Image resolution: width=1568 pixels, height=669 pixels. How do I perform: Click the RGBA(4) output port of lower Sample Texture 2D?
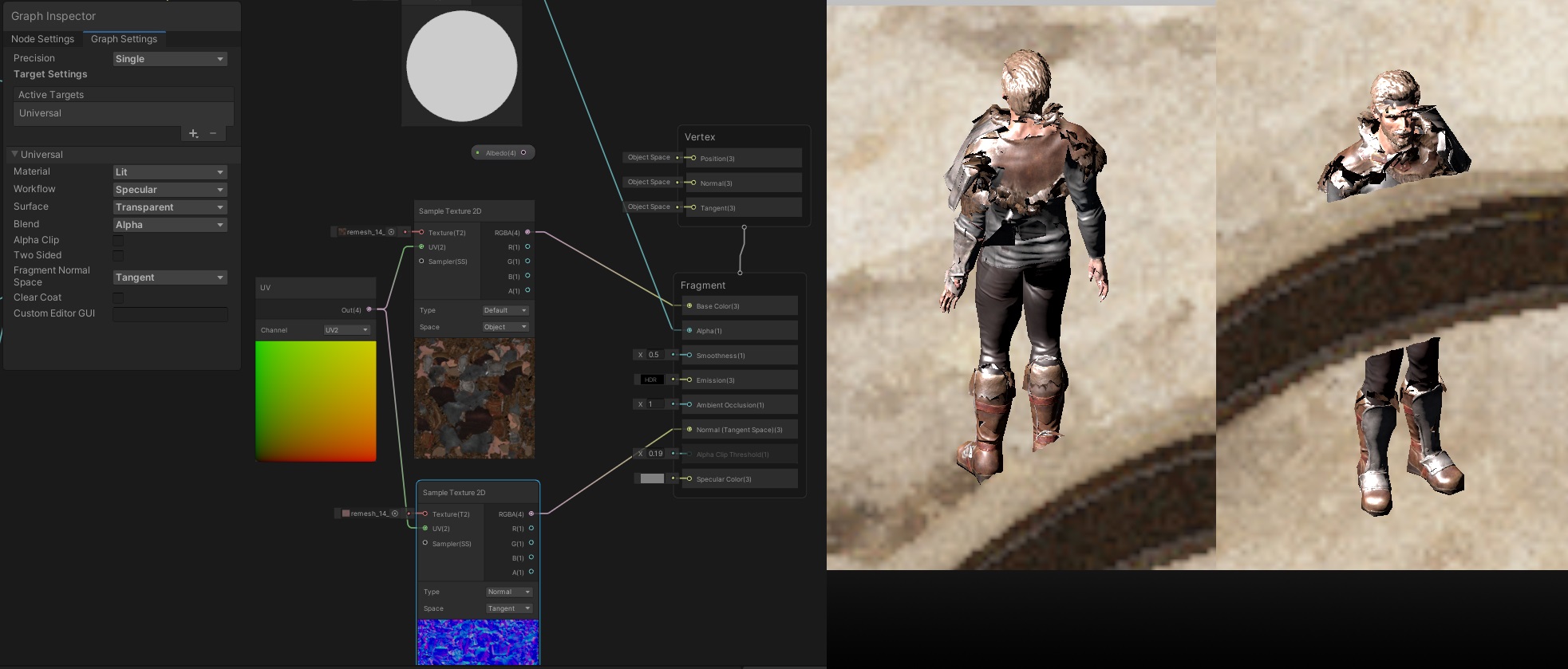pyautogui.click(x=531, y=514)
